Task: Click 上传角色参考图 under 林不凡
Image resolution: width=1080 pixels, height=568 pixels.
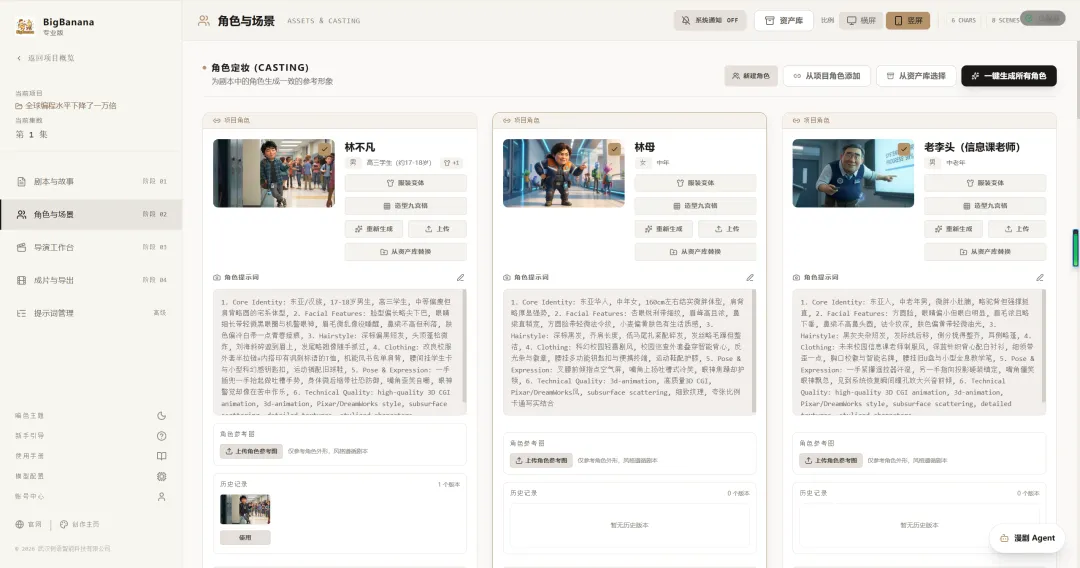Action: [x=251, y=452]
